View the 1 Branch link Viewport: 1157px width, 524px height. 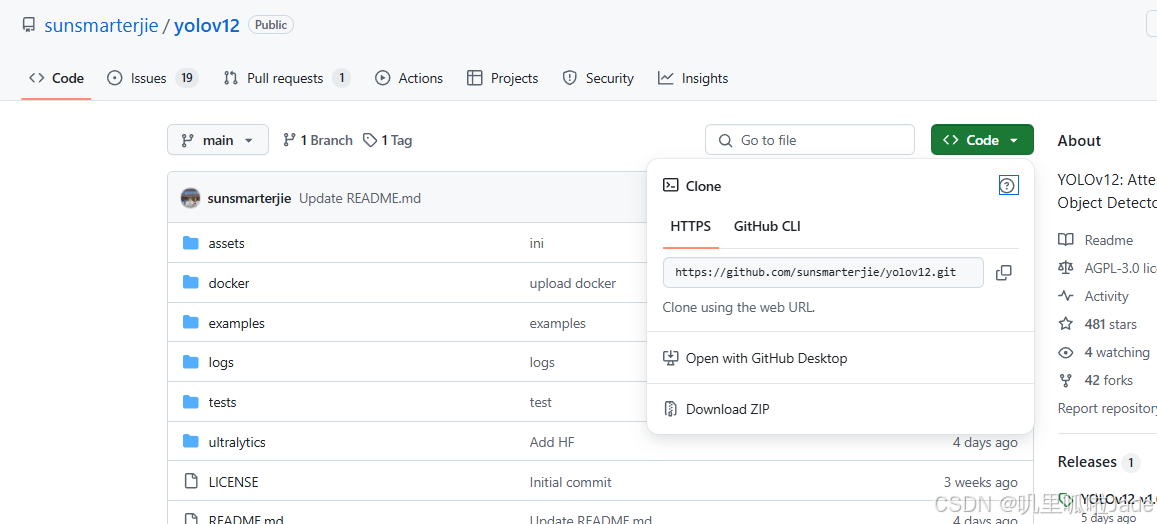pos(318,140)
